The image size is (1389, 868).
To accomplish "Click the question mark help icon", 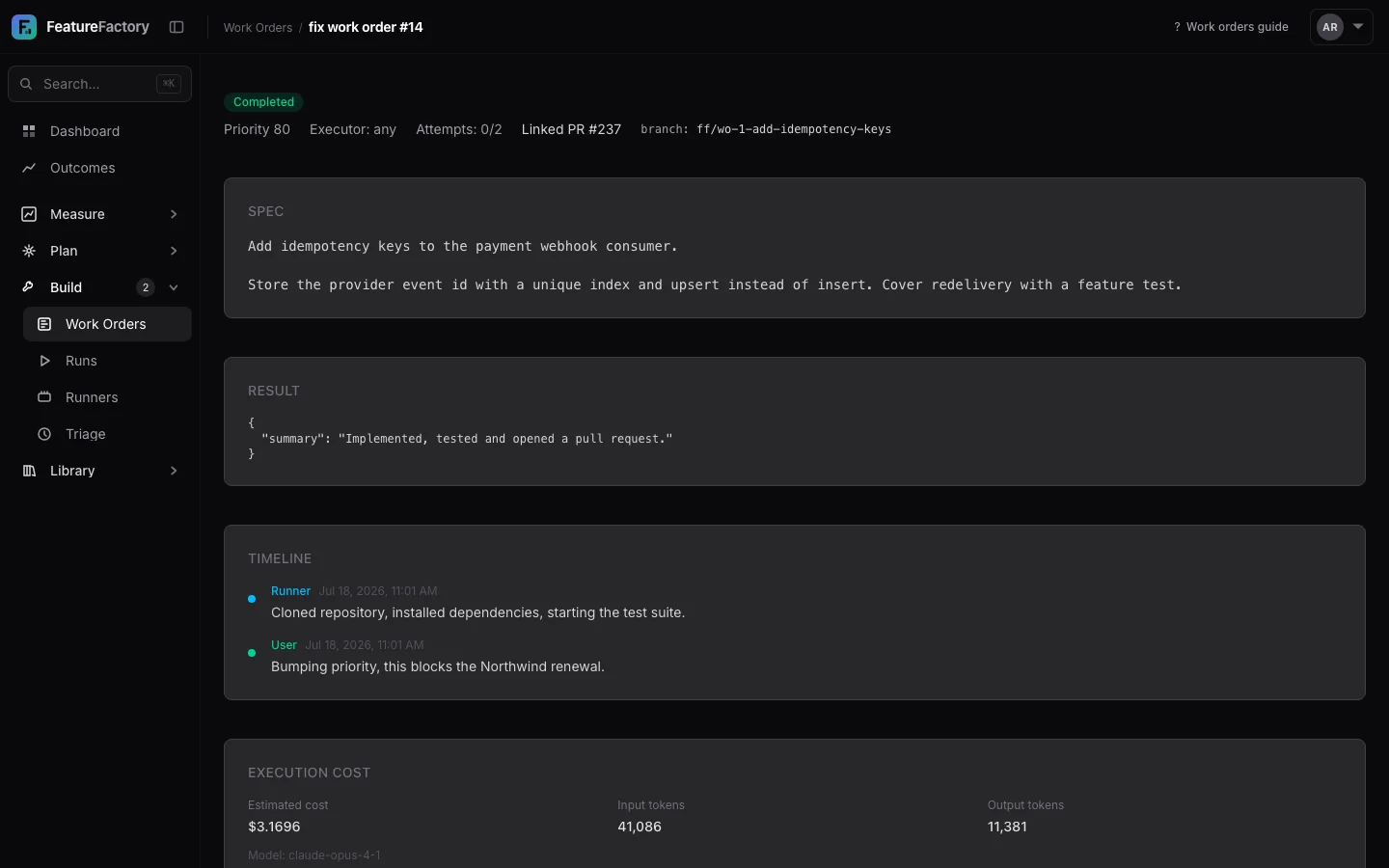I will pos(1177,27).
